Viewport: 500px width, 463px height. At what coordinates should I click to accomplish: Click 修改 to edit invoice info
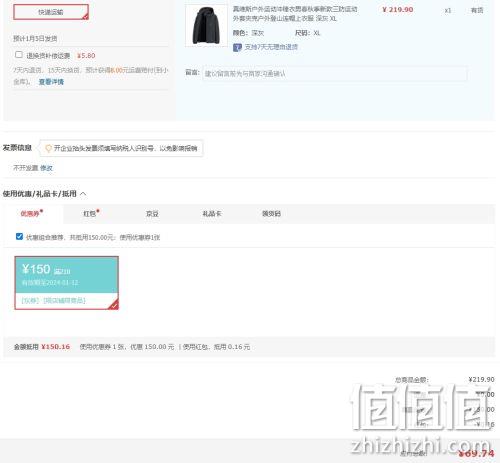click(46, 168)
